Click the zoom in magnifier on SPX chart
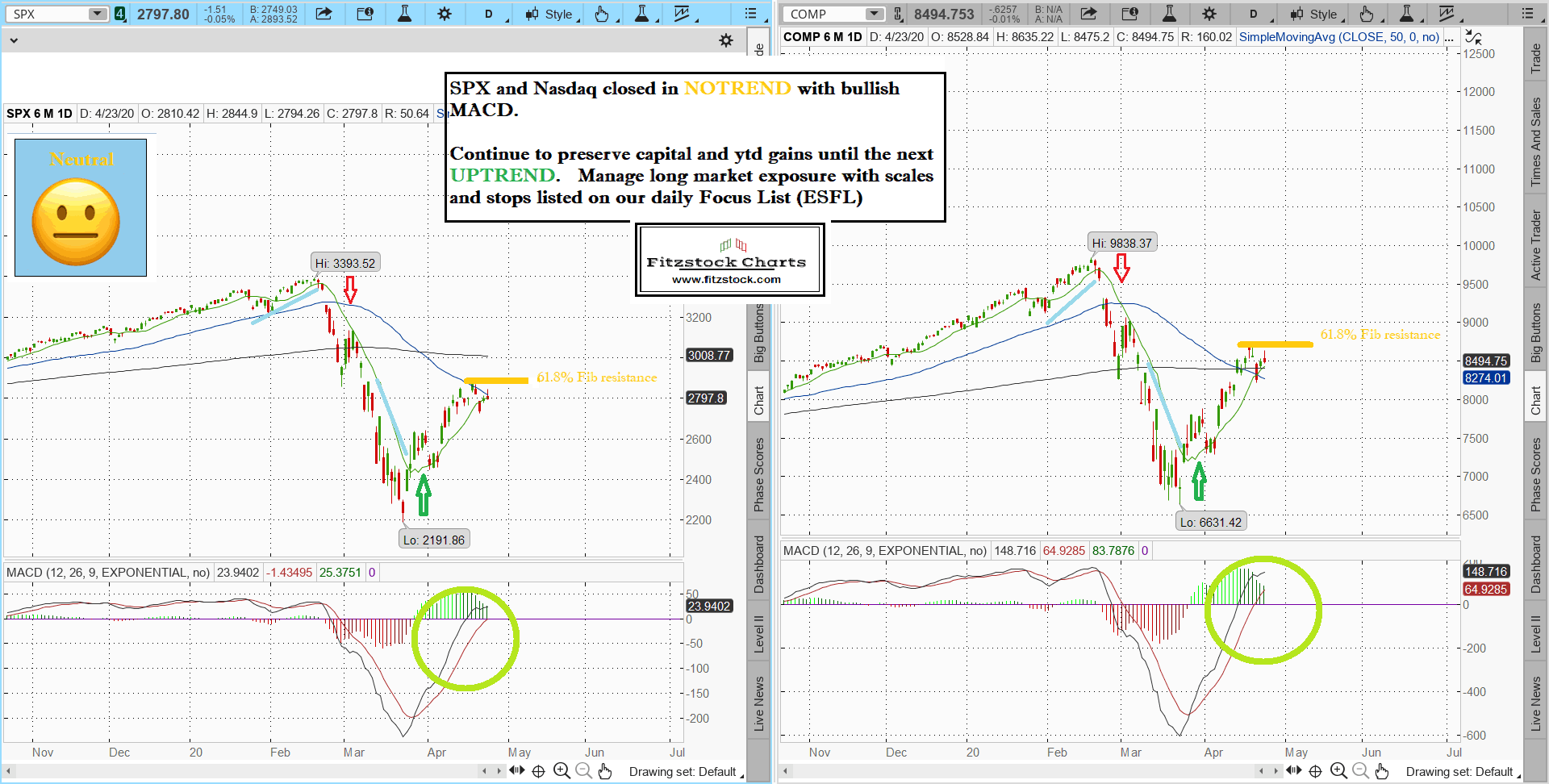This screenshot has width=1549, height=784. (562, 771)
